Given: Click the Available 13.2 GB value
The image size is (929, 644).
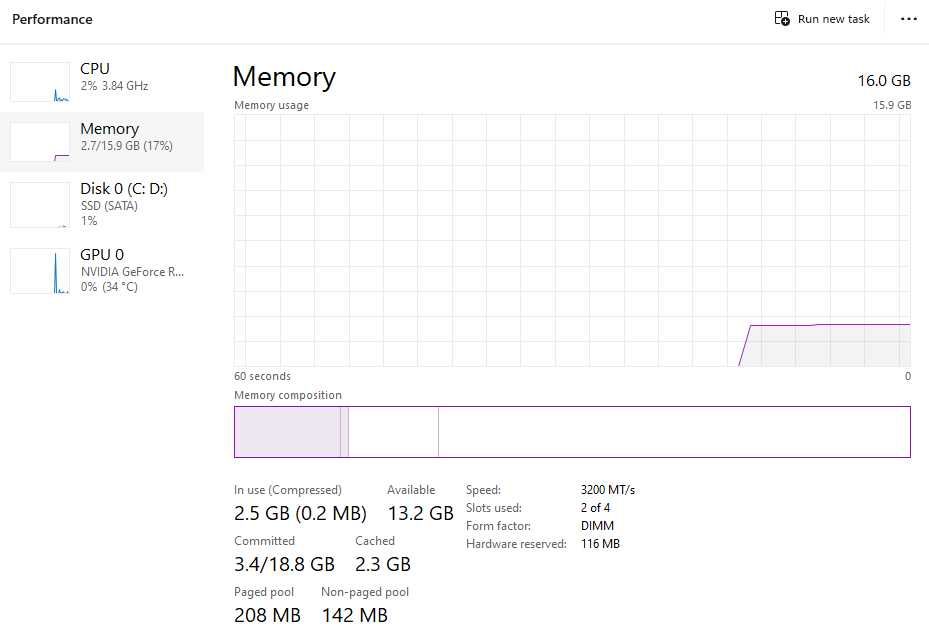Looking at the screenshot, I should pyautogui.click(x=420, y=513).
